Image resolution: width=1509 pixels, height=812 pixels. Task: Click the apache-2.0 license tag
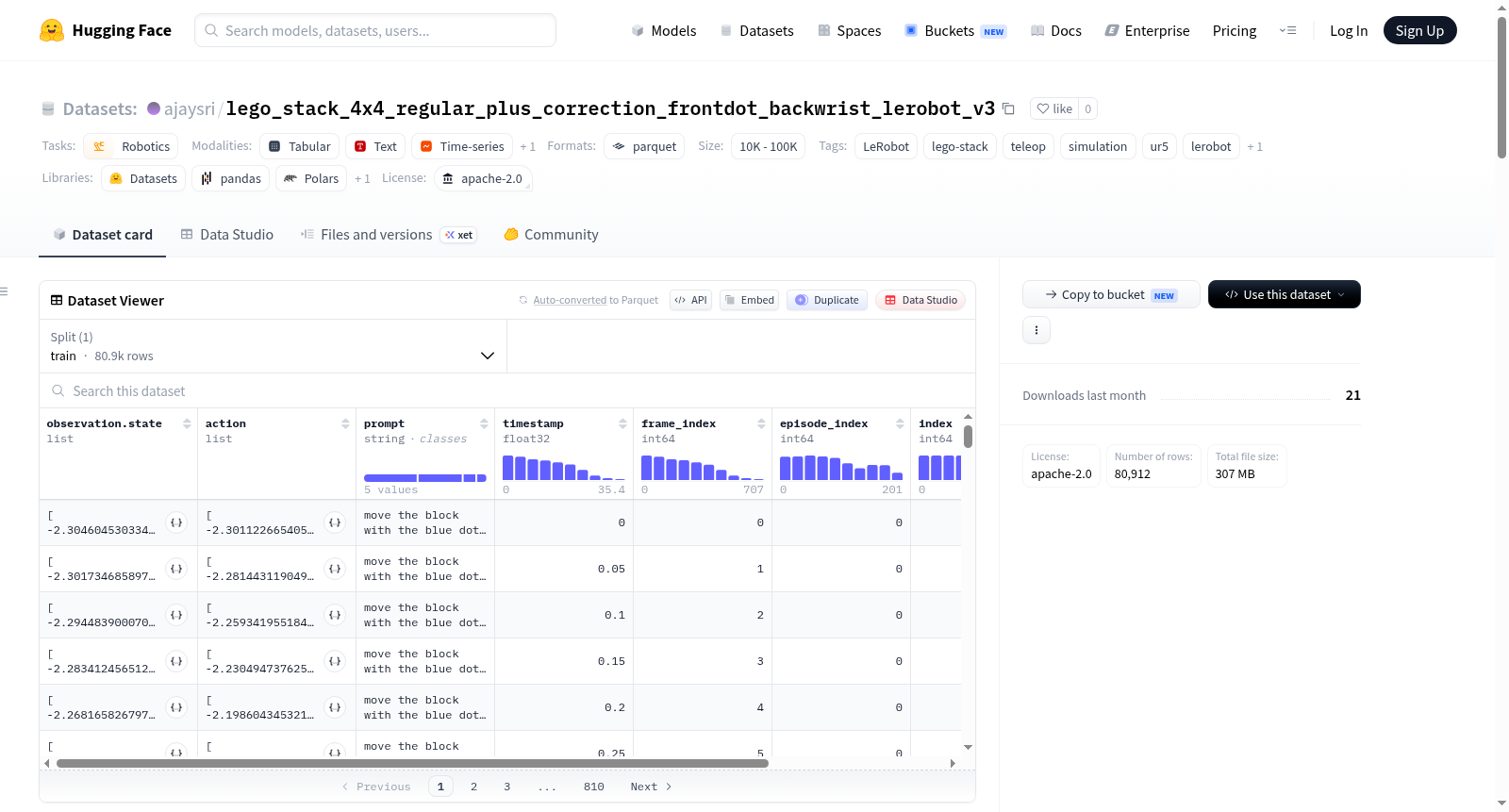(483, 178)
